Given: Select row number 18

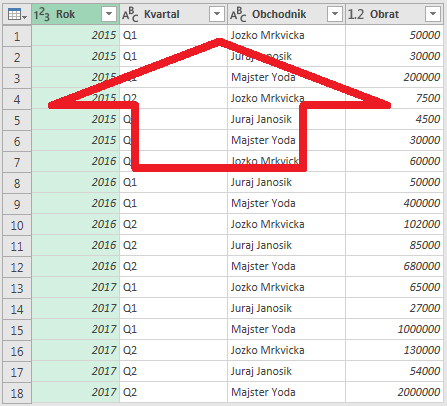Looking at the screenshot, I should pos(17,393).
